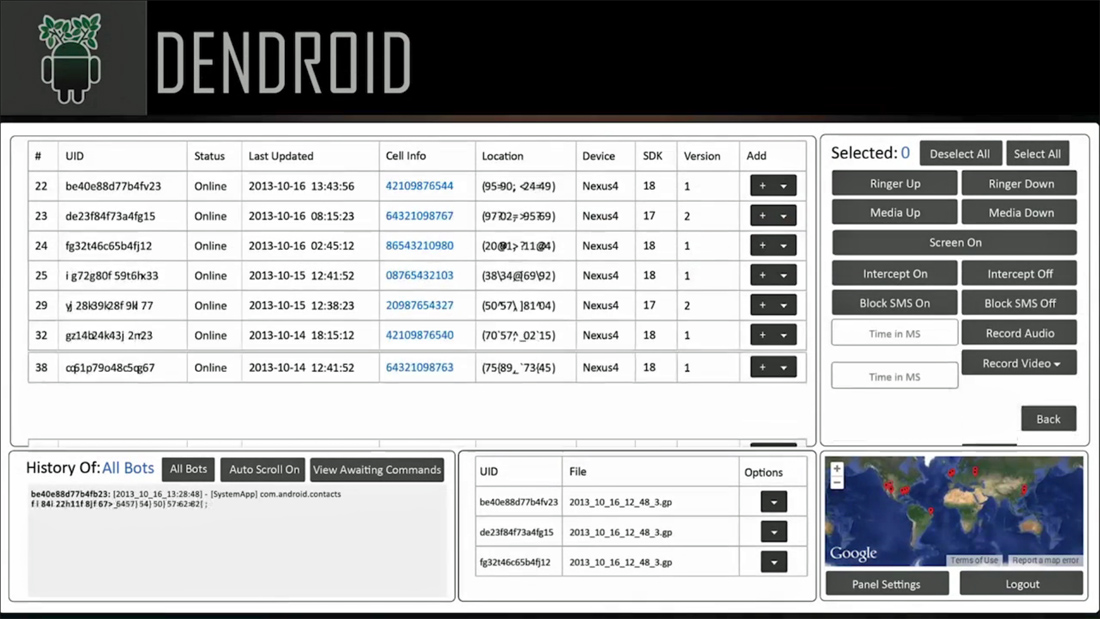Click the world map thumbnail
The width and height of the screenshot is (1100, 619).
pos(954,511)
